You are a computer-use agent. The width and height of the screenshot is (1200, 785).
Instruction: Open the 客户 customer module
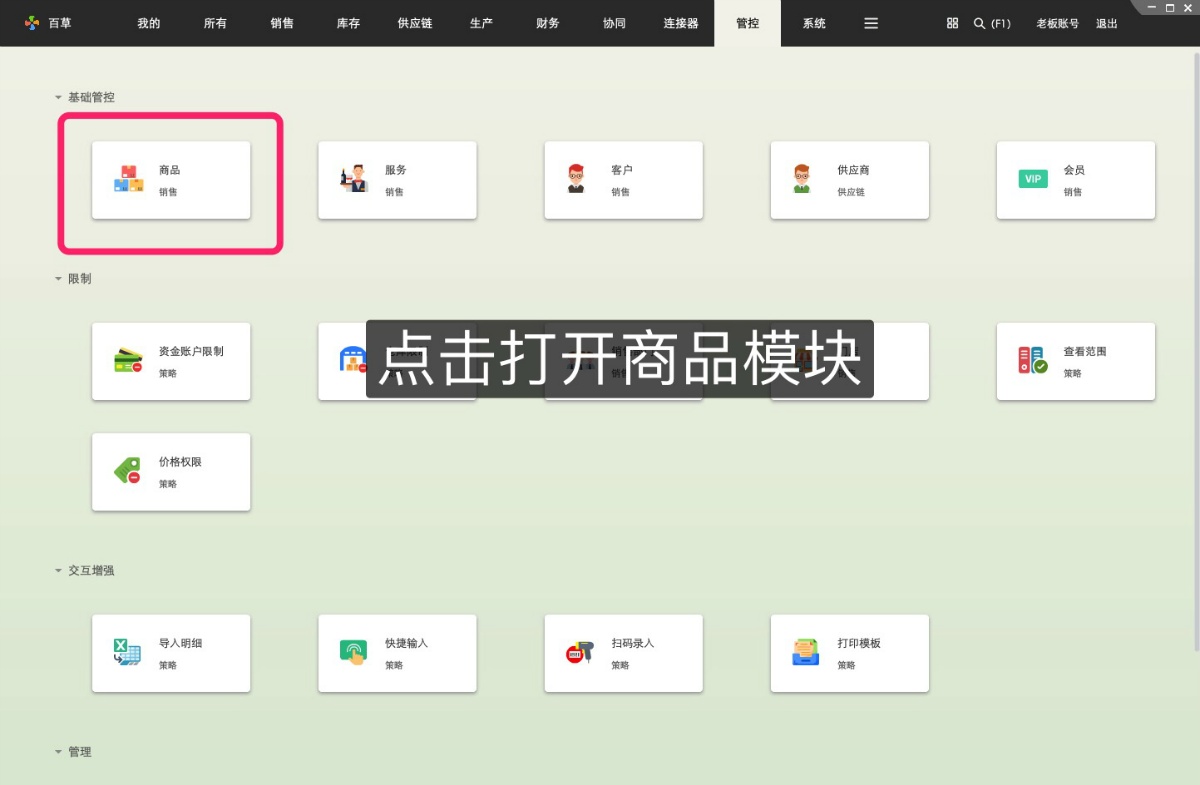(623, 180)
